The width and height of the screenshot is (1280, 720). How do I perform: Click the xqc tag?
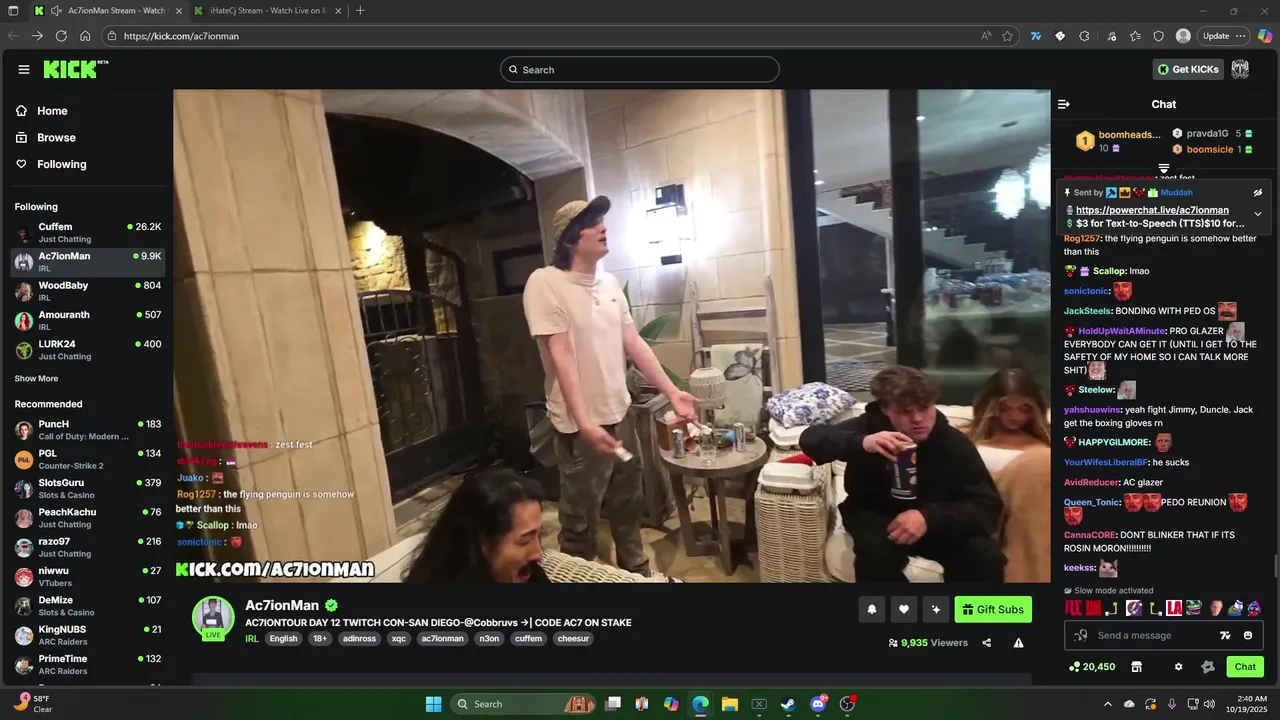point(399,638)
